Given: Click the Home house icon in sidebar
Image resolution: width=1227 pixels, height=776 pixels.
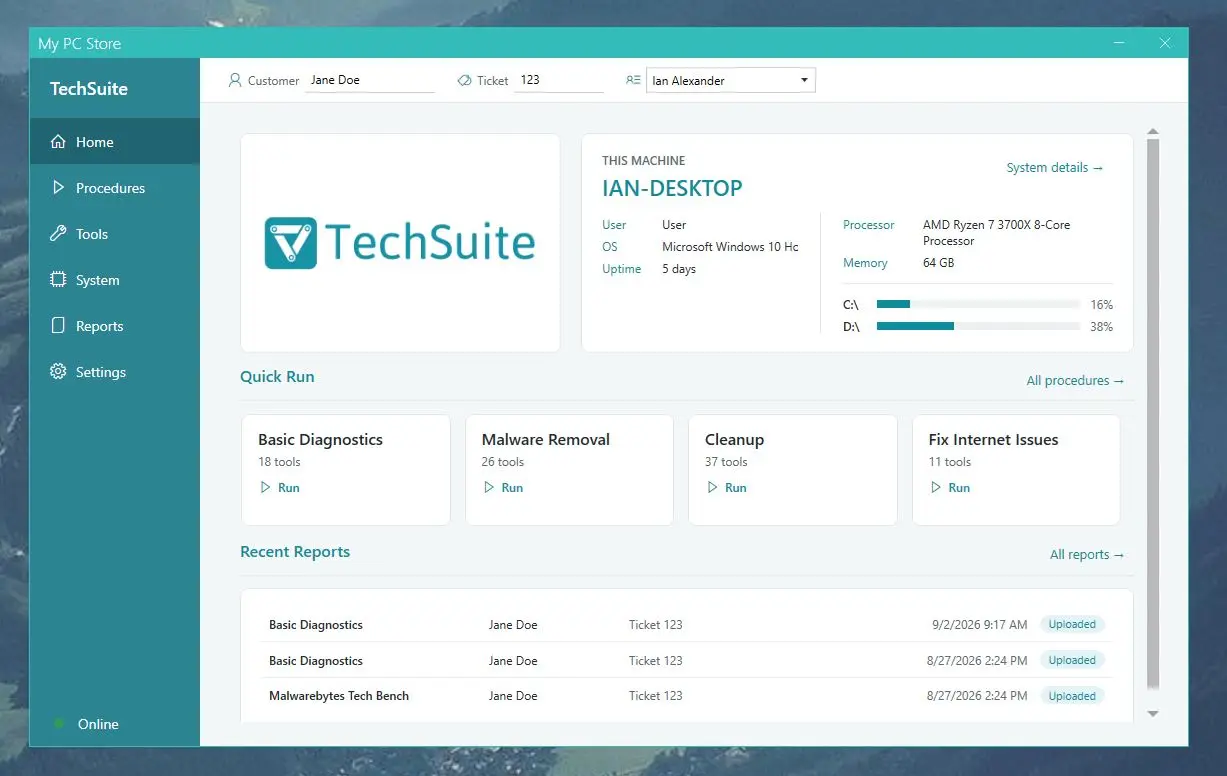Looking at the screenshot, I should click(58, 142).
